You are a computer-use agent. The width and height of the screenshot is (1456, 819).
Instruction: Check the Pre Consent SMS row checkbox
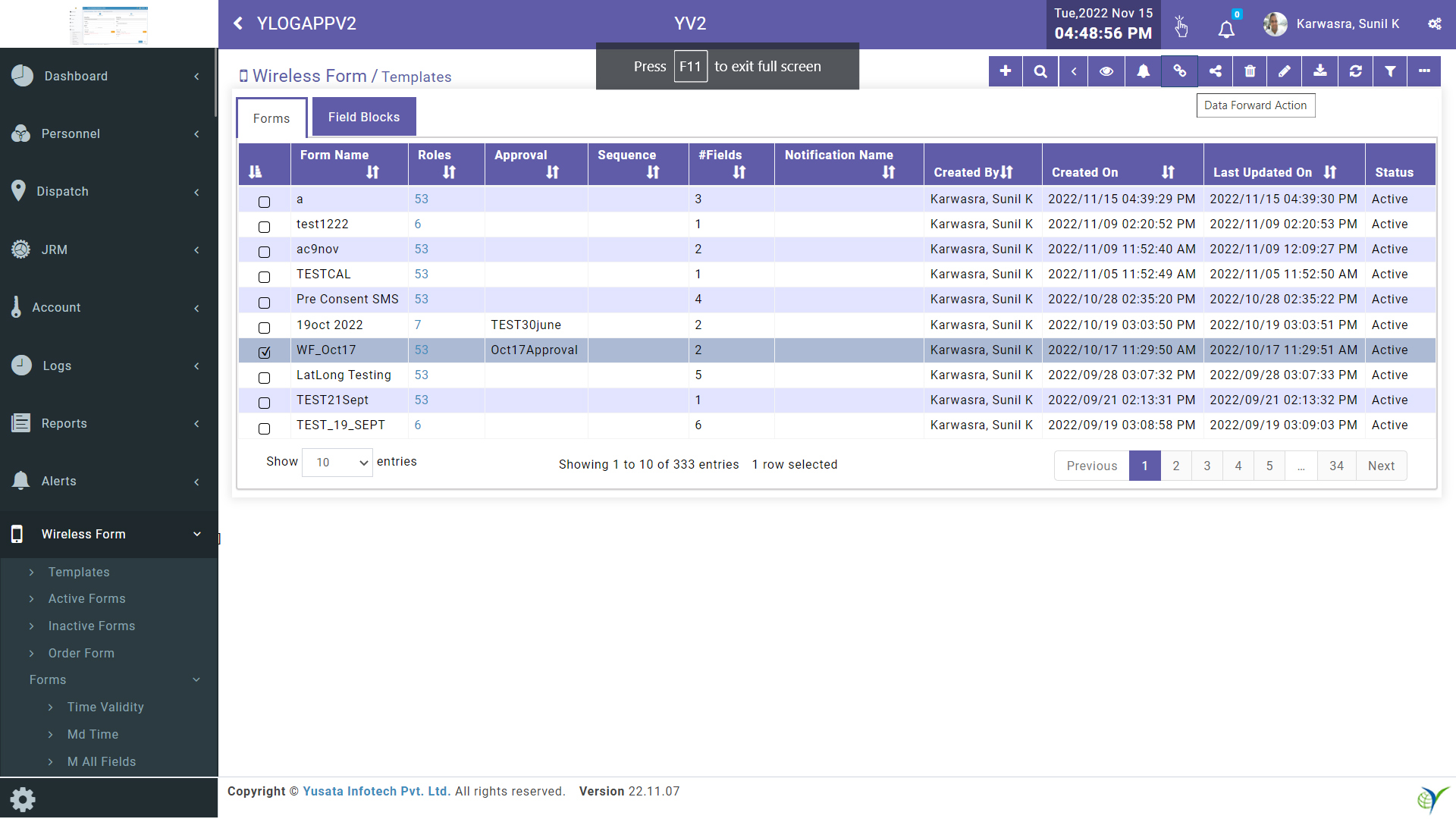click(264, 303)
